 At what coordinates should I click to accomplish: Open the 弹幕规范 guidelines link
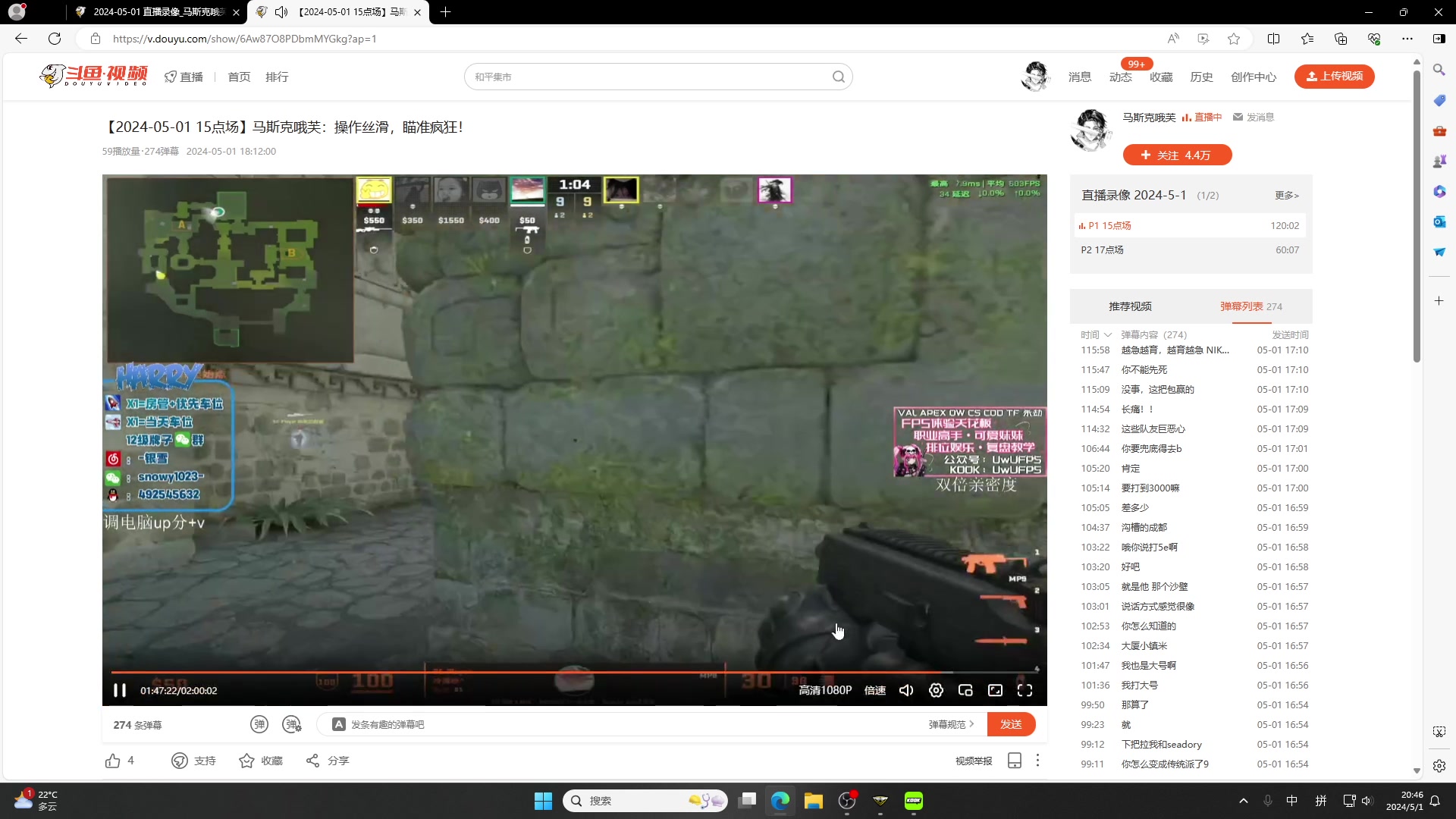(x=951, y=724)
